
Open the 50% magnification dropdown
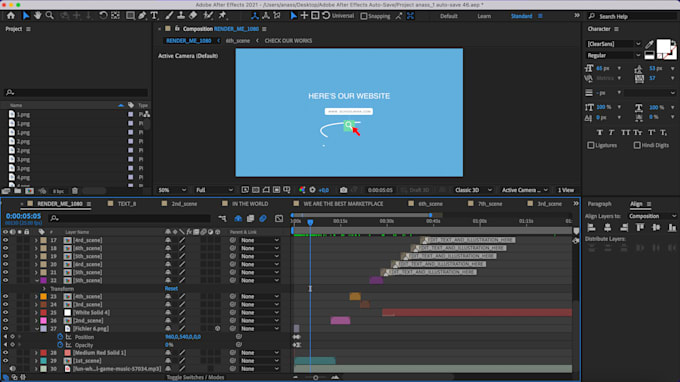pyautogui.click(x=172, y=190)
